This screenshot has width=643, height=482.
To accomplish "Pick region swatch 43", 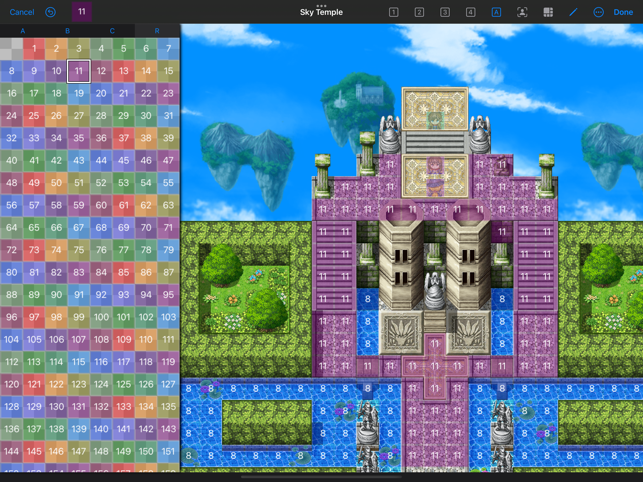I will (x=79, y=160).
